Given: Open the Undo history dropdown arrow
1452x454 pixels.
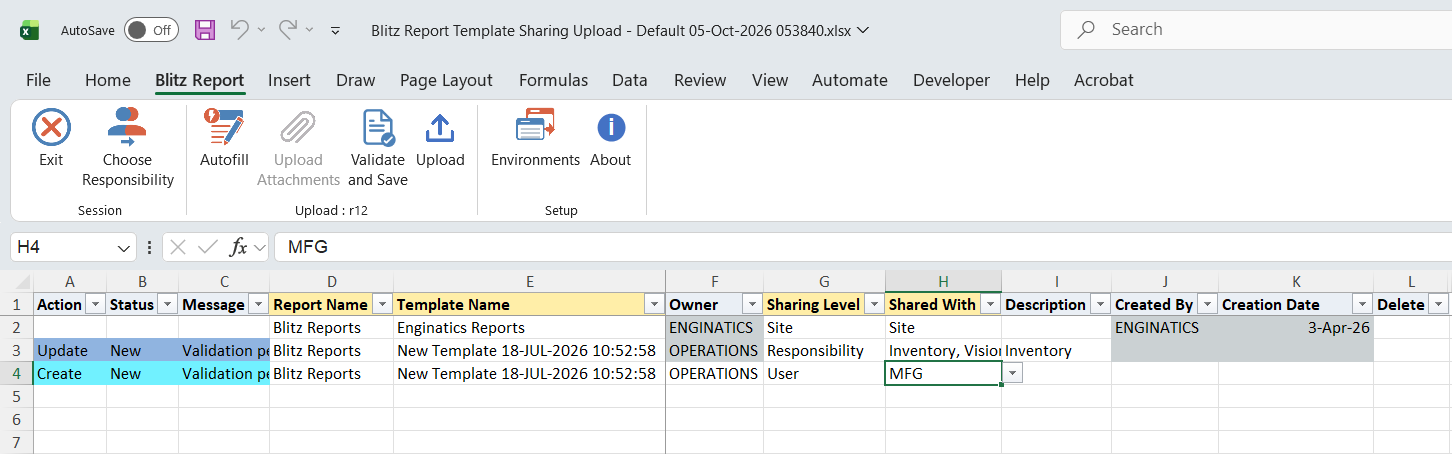Looking at the screenshot, I should tap(261, 30).
